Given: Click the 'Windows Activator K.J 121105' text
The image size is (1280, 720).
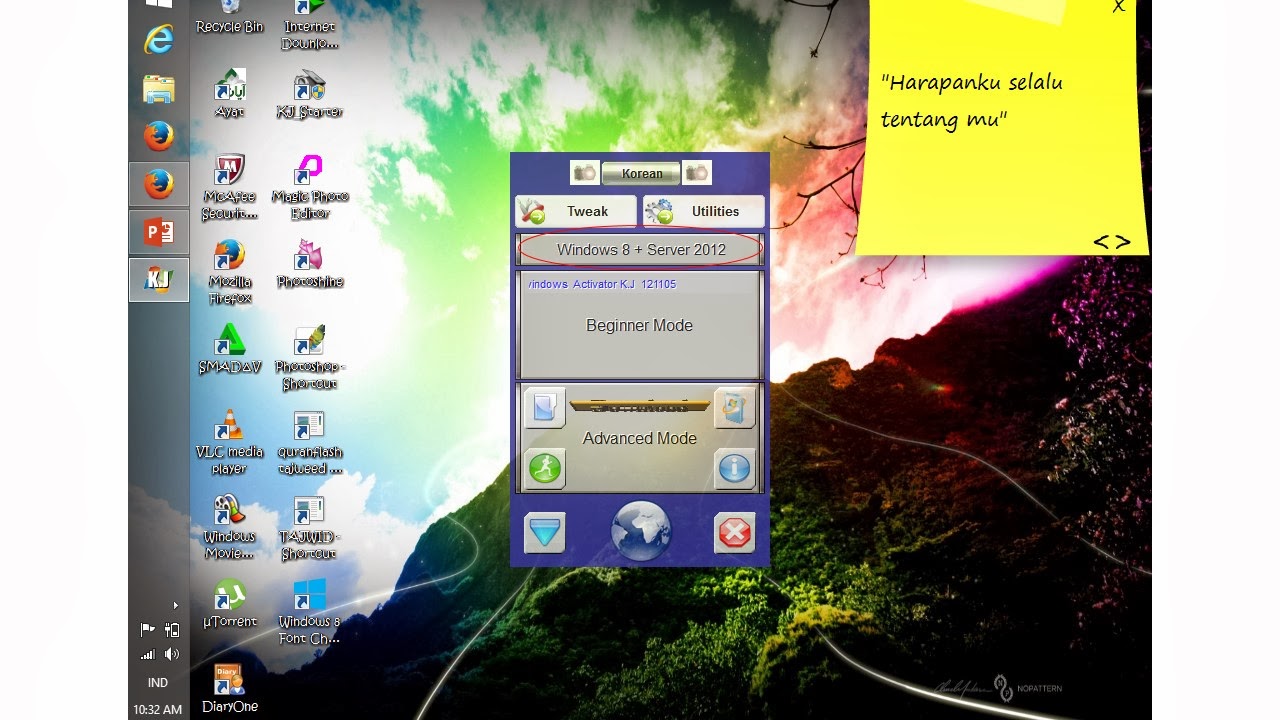Looking at the screenshot, I should click(x=602, y=284).
